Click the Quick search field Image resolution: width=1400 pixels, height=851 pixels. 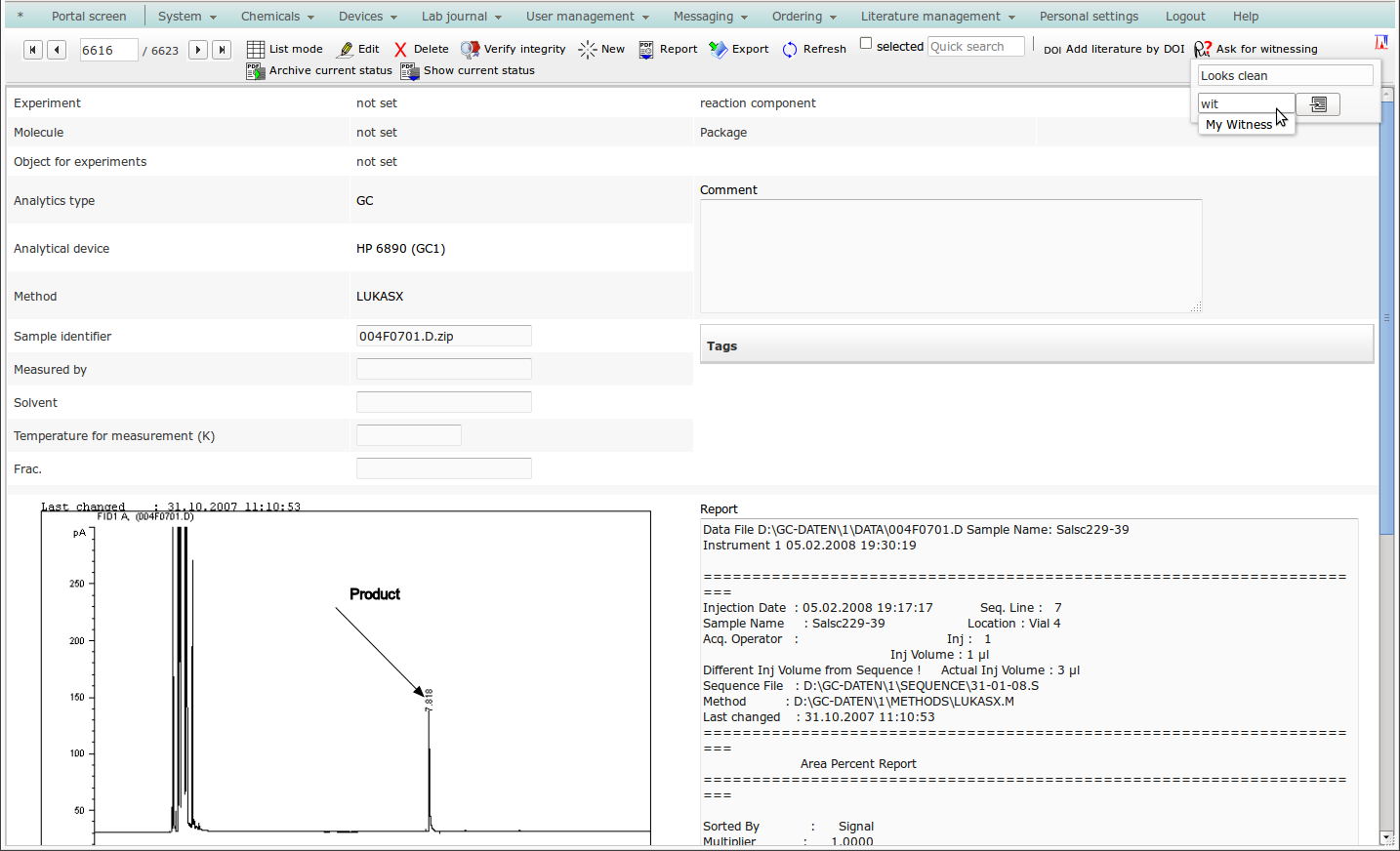975,47
